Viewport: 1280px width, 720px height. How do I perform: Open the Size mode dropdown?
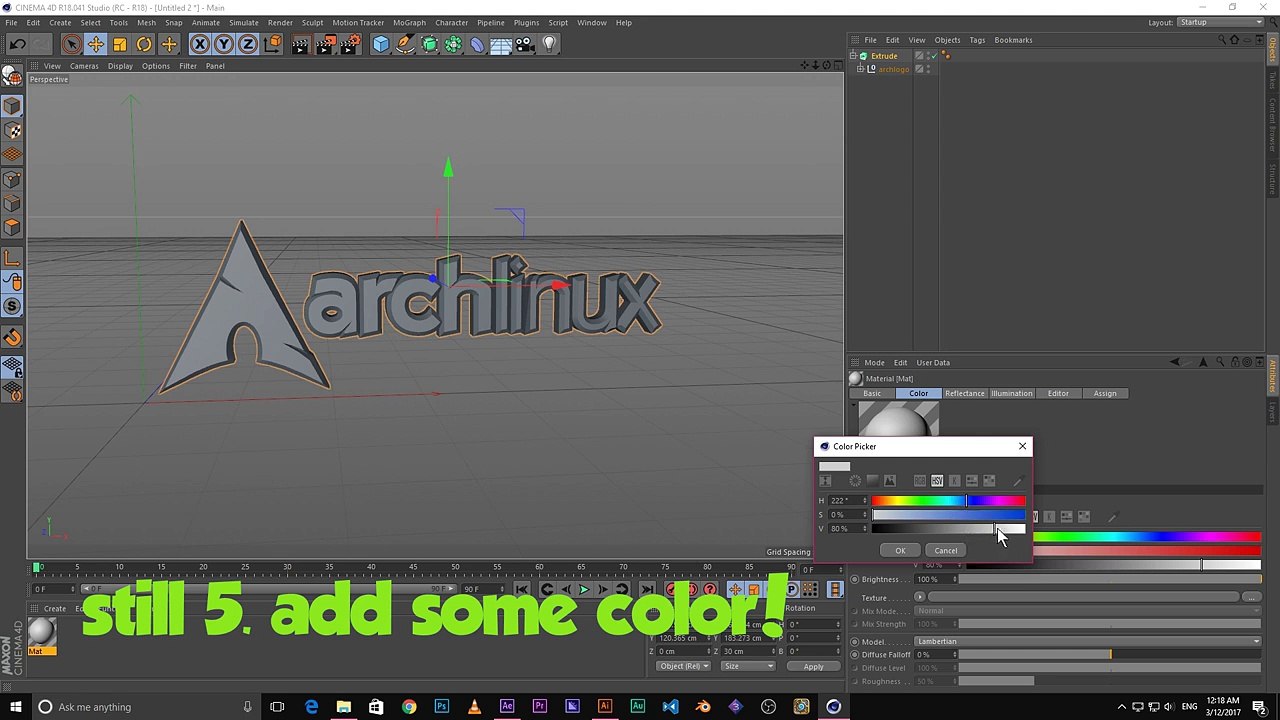pyautogui.click(x=749, y=667)
